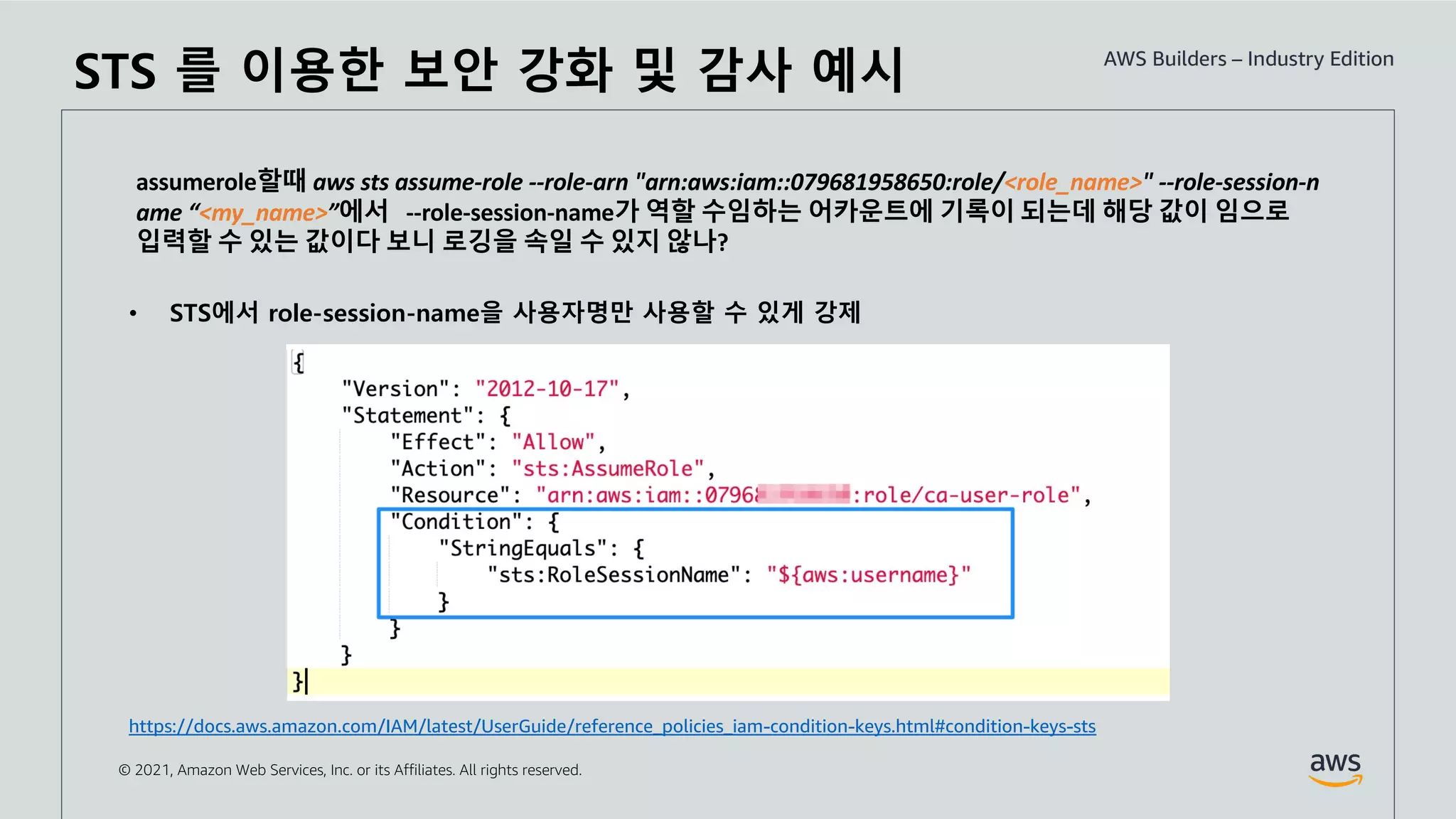Click the "StringEquals": { code line

pyautogui.click(x=542, y=548)
